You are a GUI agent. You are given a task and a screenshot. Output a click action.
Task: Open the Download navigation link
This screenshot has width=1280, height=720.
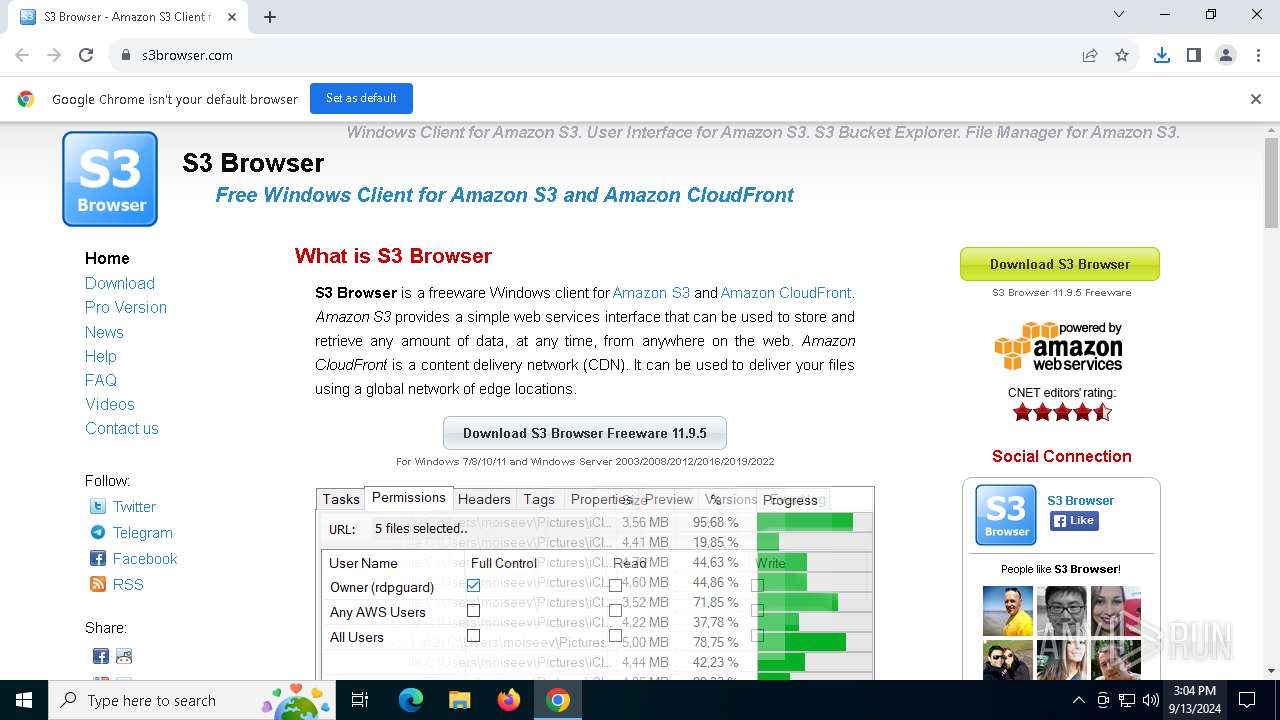[120, 283]
